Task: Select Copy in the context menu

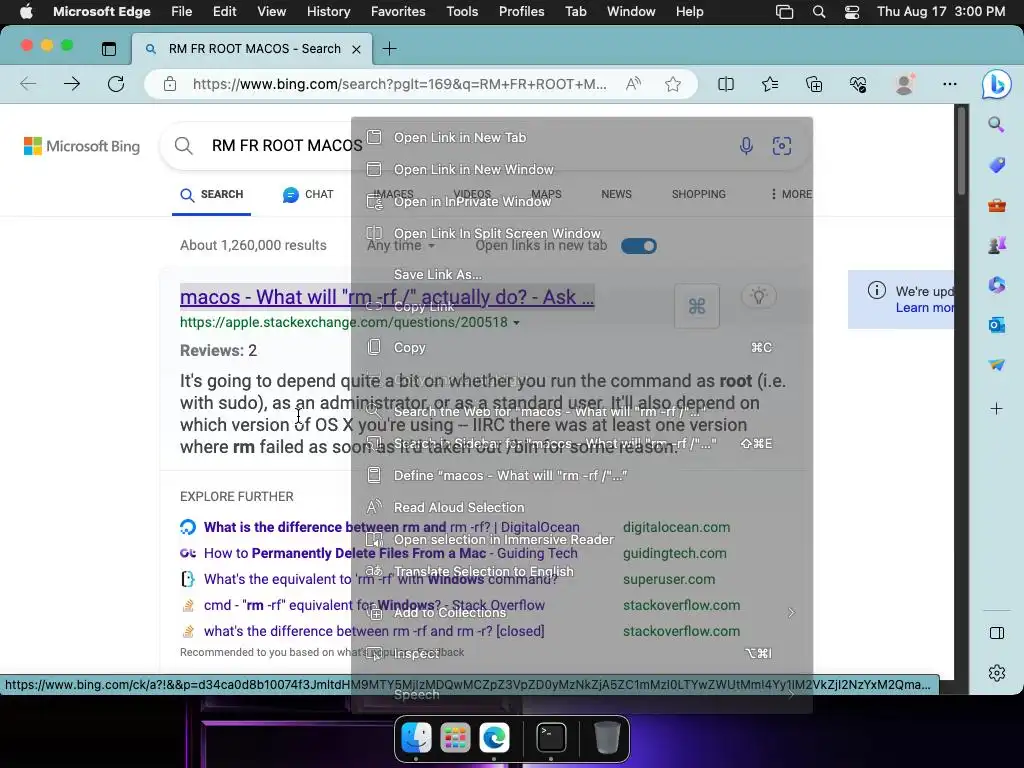Action: point(581,347)
